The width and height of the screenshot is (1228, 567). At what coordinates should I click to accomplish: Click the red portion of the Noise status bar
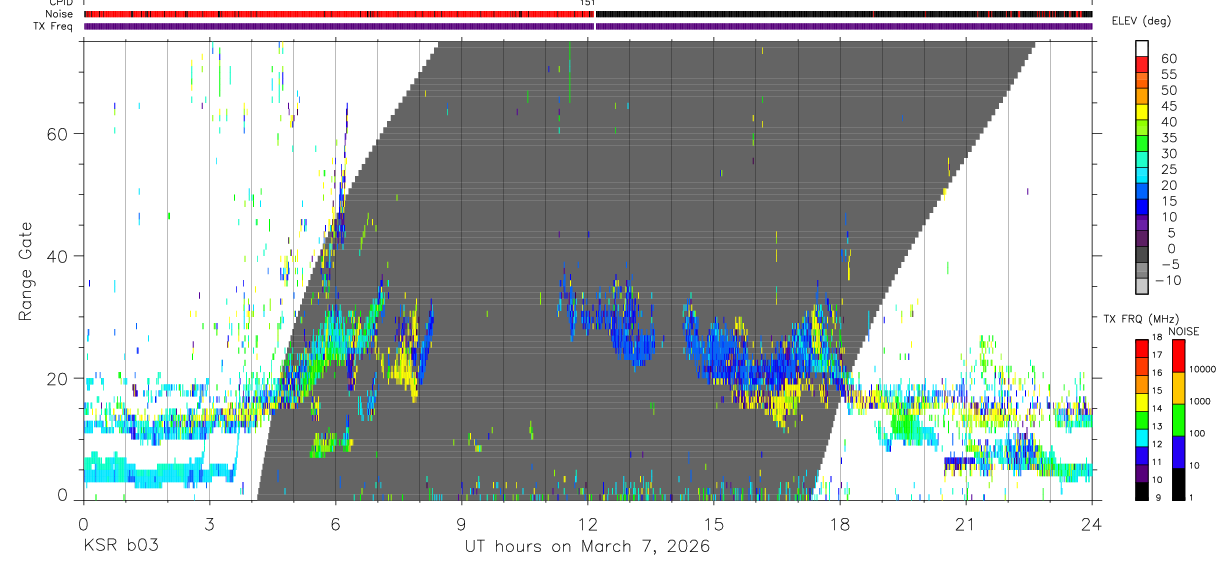coord(338,14)
